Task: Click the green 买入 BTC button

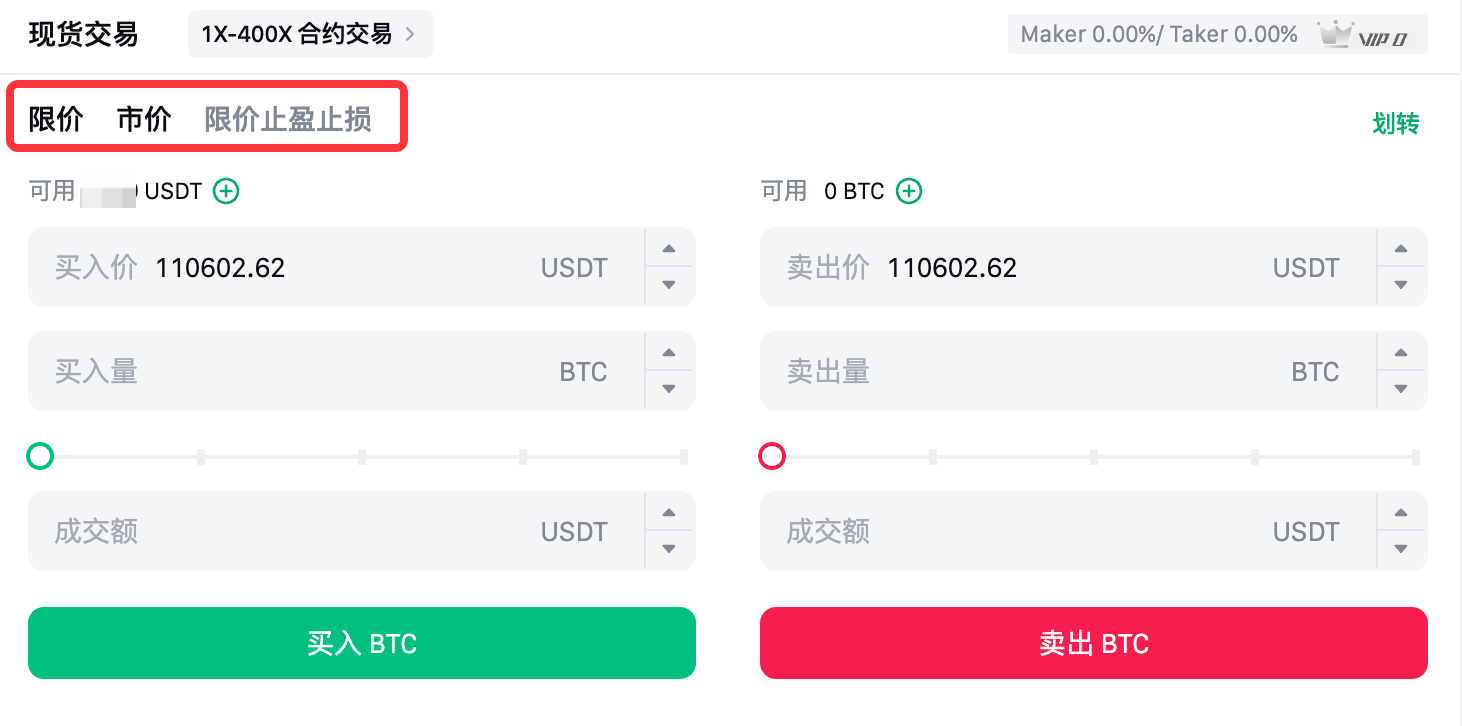Action: coord(362,643)
